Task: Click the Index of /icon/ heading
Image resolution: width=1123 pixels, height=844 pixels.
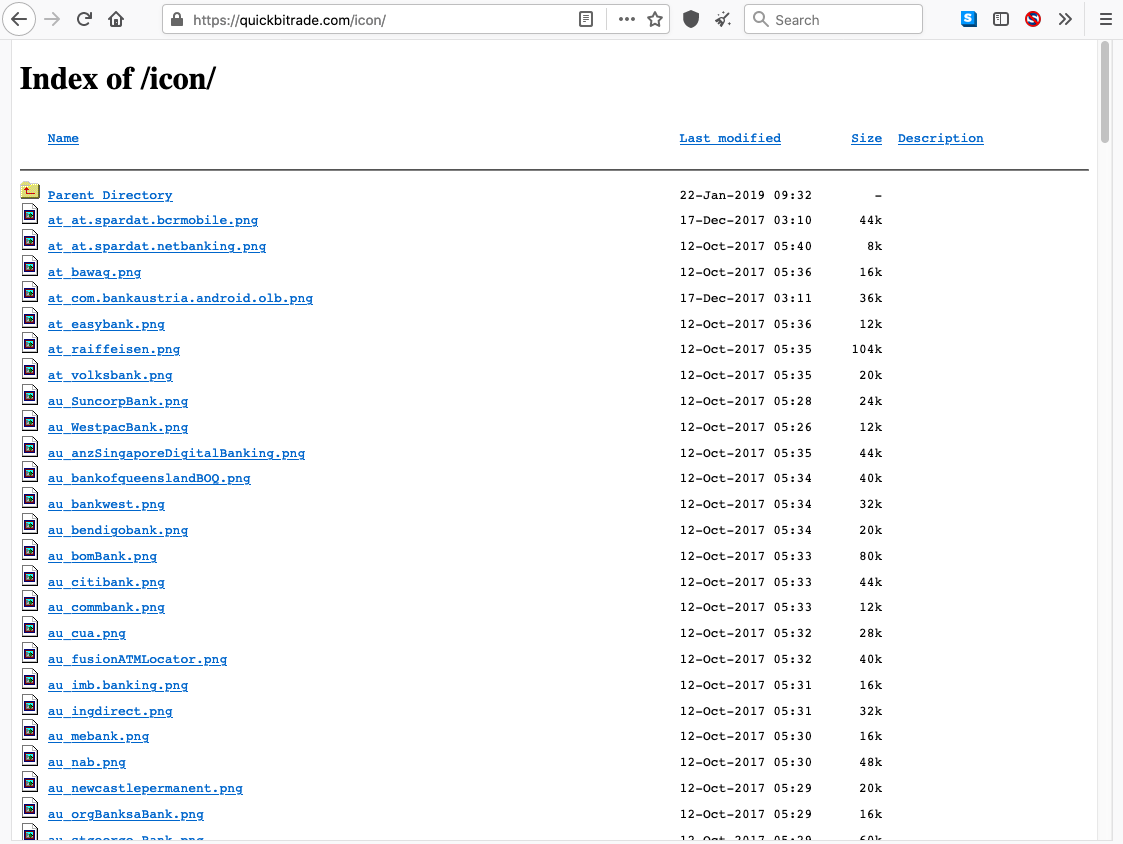Action: coord(117,79)
